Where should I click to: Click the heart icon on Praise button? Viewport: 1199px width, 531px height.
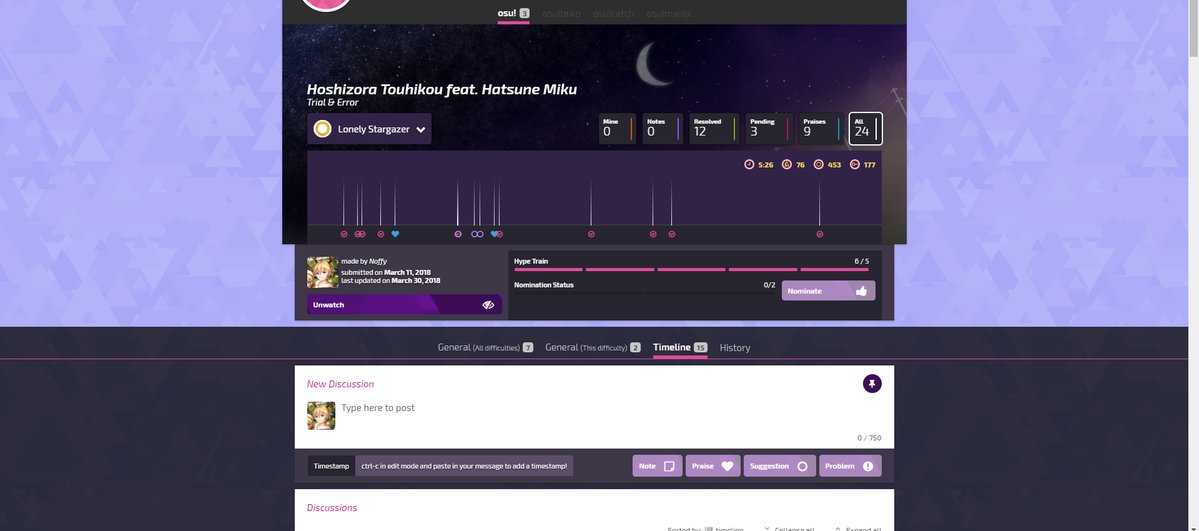[x=727, y=466]
